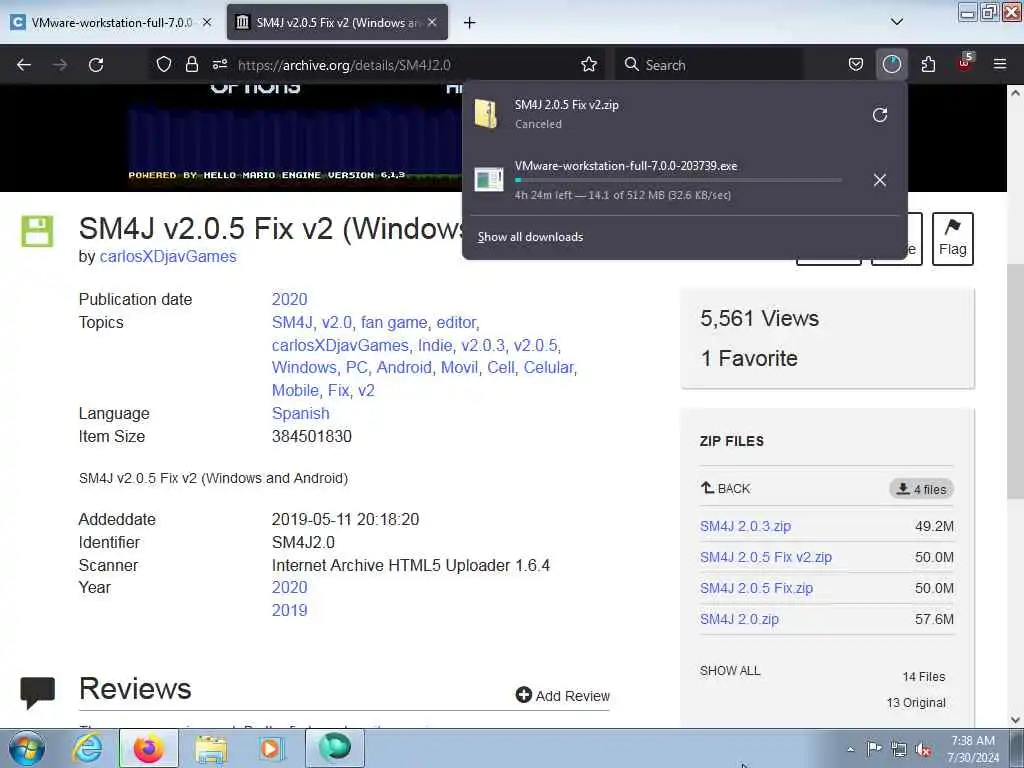Download all 4 files button
The height and width of the screenshot is (768, 1024).
(x=921, y=489)
